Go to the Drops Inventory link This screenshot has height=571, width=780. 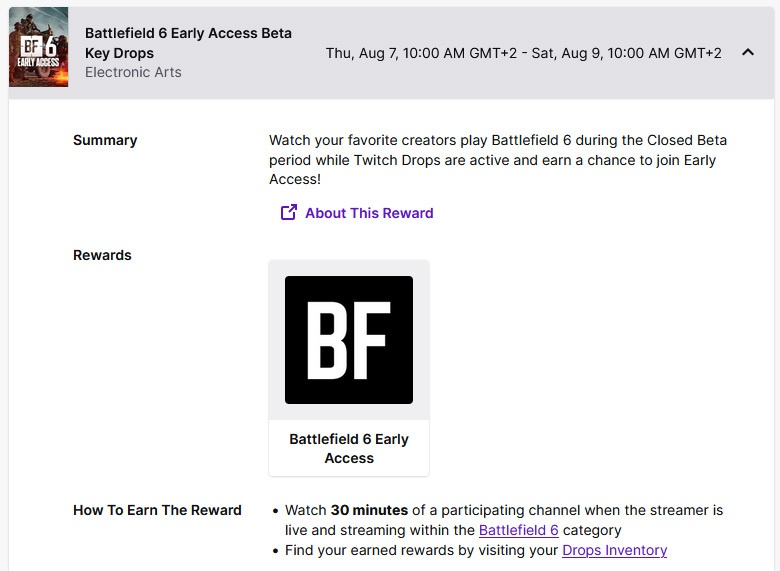tap(614, 550)
